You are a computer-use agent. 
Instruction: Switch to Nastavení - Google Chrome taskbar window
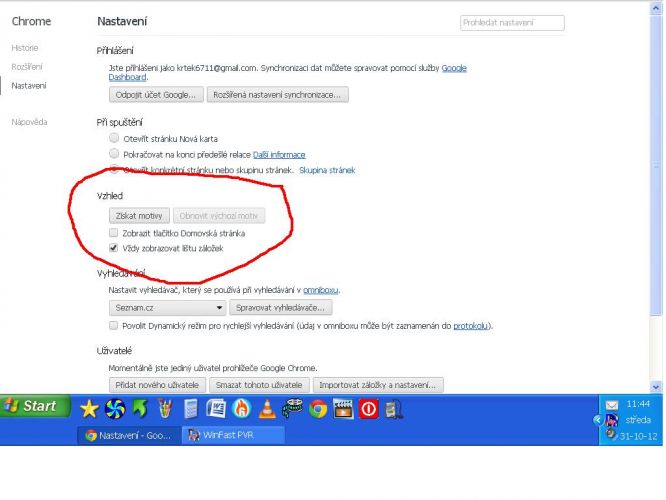[x=129, y=435]
